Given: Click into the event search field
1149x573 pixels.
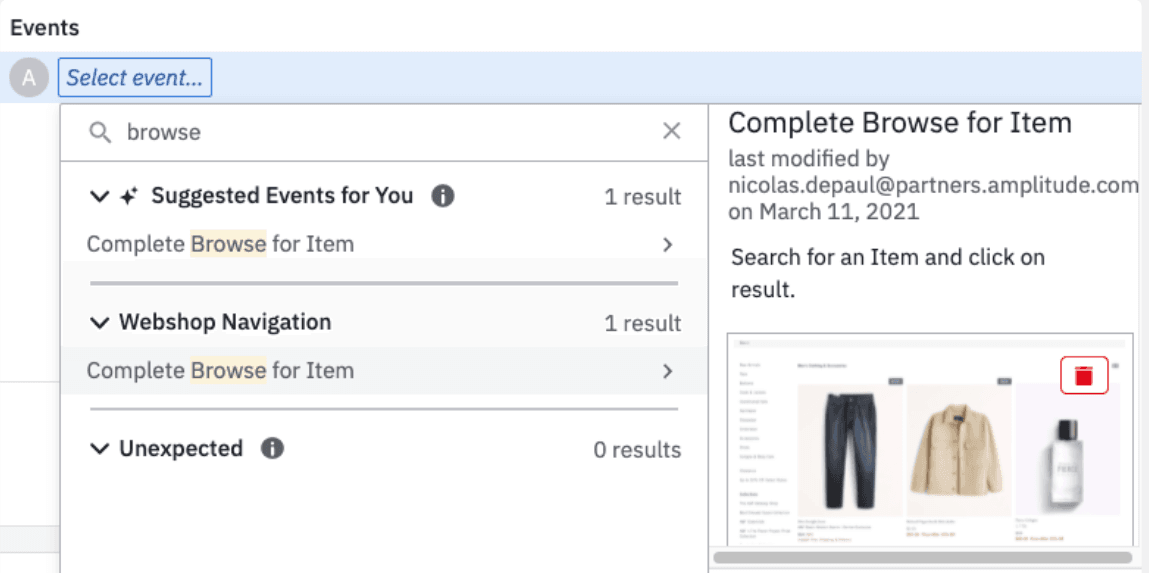Looking at the screenshot, I should 380,132.
